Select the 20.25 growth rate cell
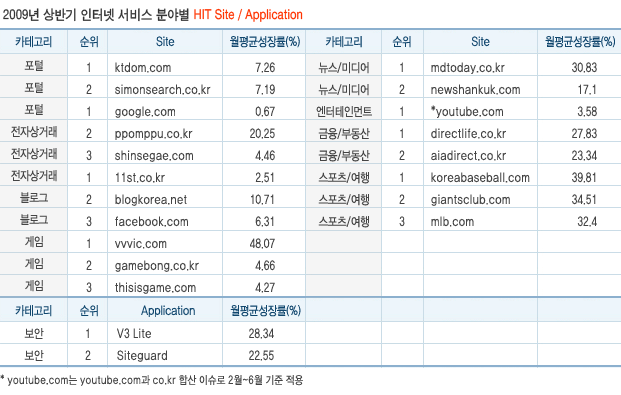This screenshot has height=395, width=621. pos(262,134)
